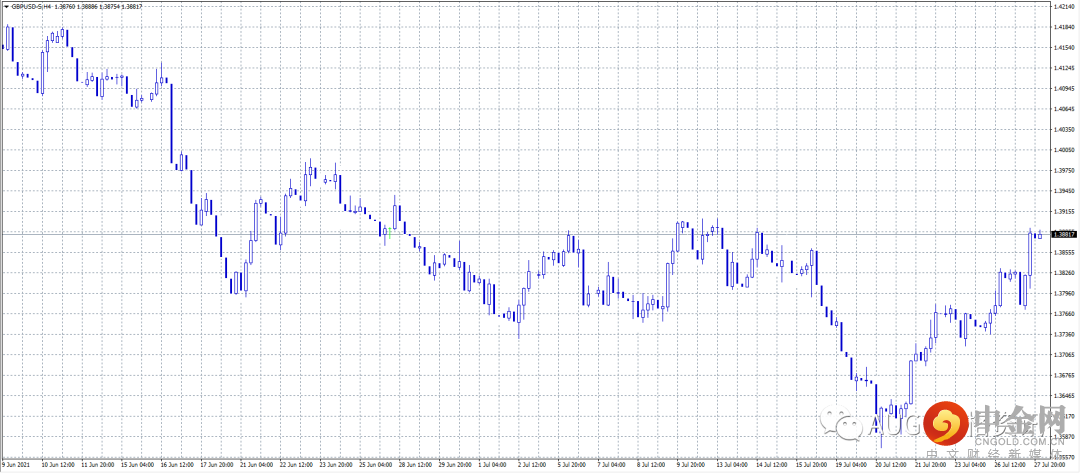
Task: Click the 23 Jun 20:00 time label
Action: tap(335, 465)
